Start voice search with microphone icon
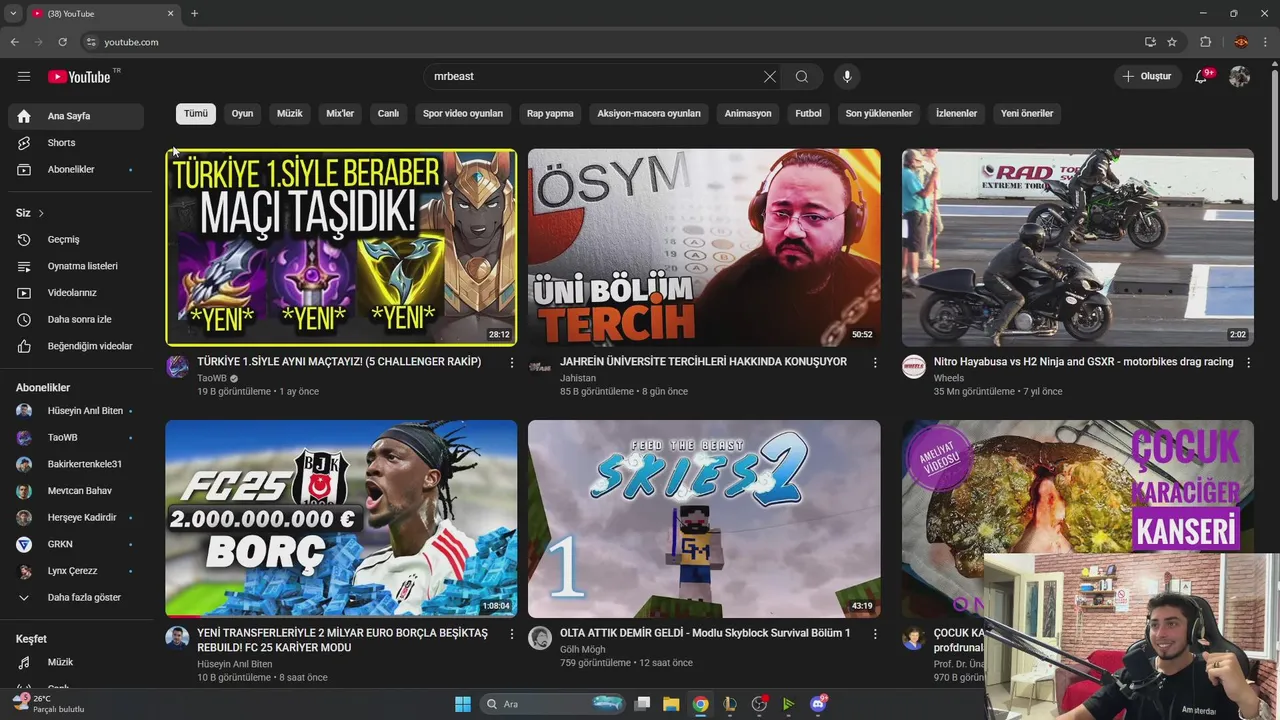 pos(847,77)
